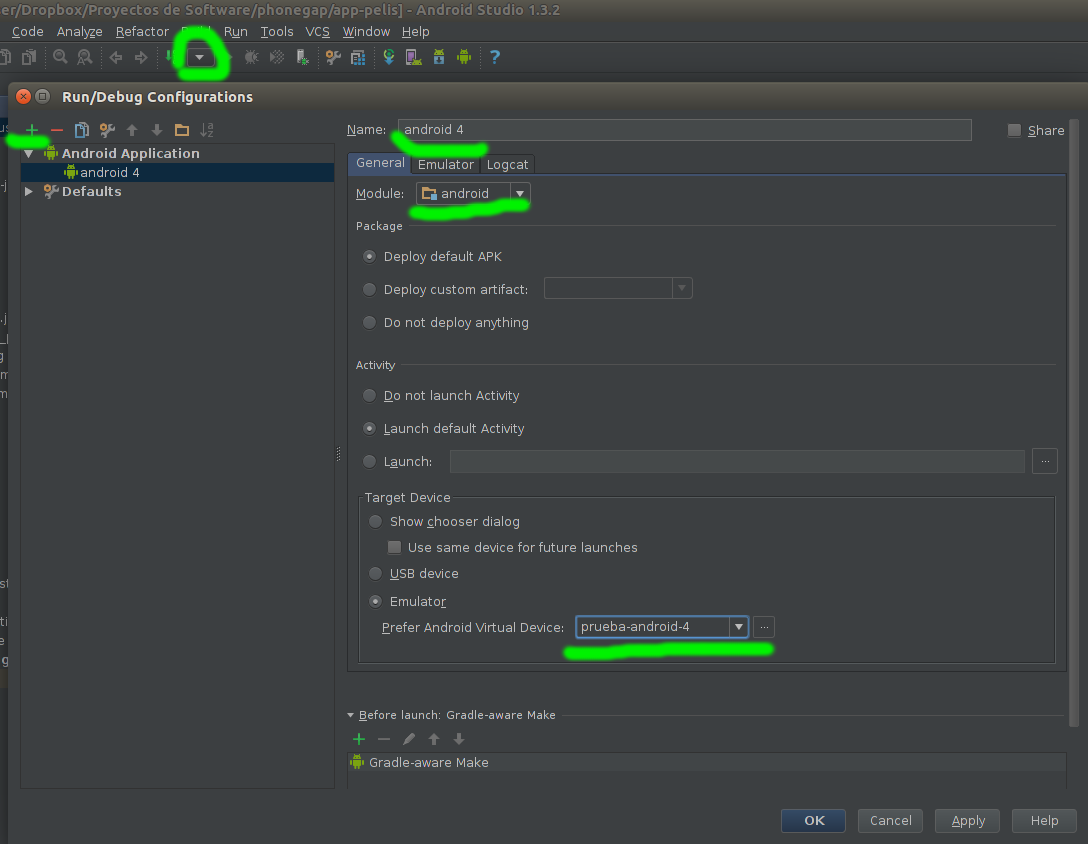This screenshot has width=1088, height=844.
Task: Select the USB device radio button
Action: (376, 574)
